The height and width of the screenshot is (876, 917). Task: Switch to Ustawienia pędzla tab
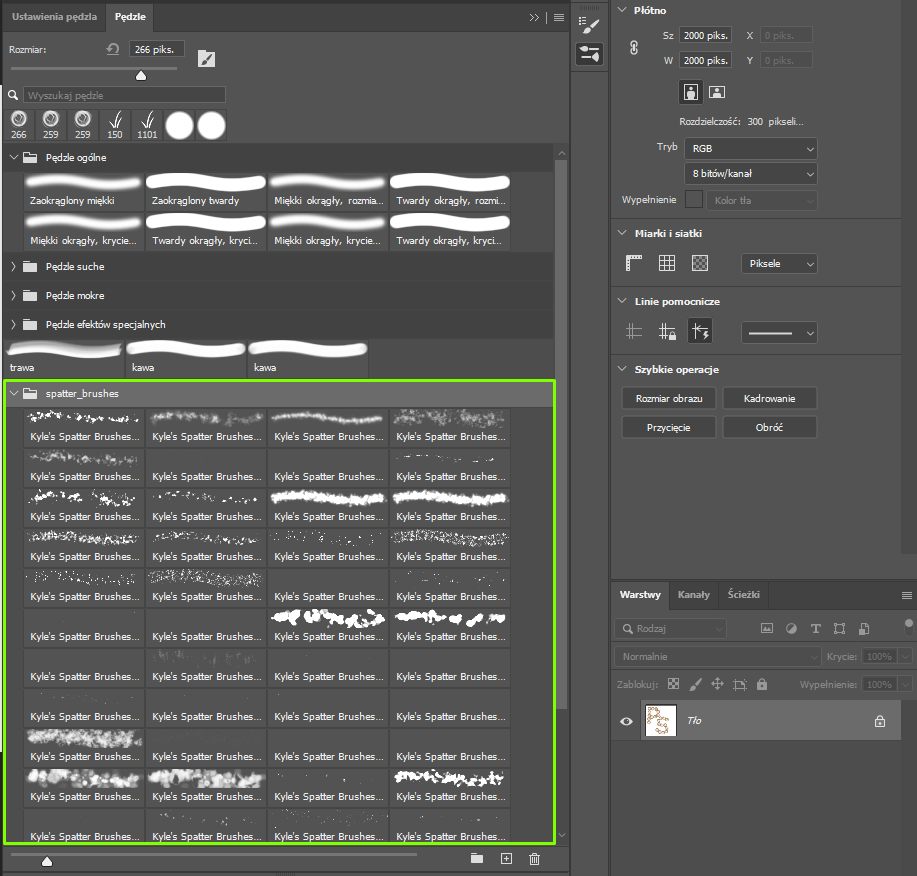pyautogui.click(x=54, y=16)
